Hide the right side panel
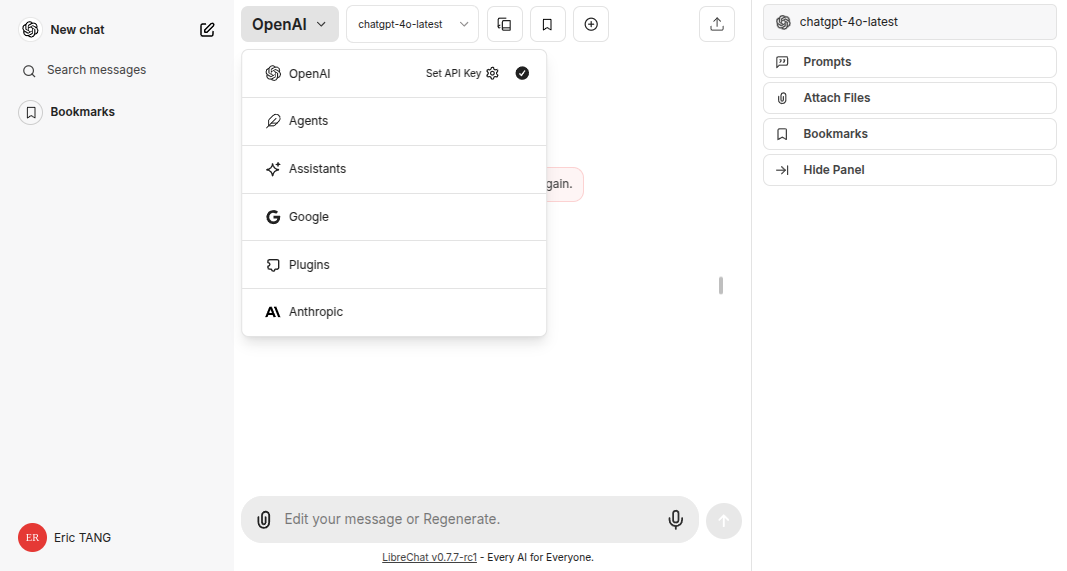 point(909,170)
